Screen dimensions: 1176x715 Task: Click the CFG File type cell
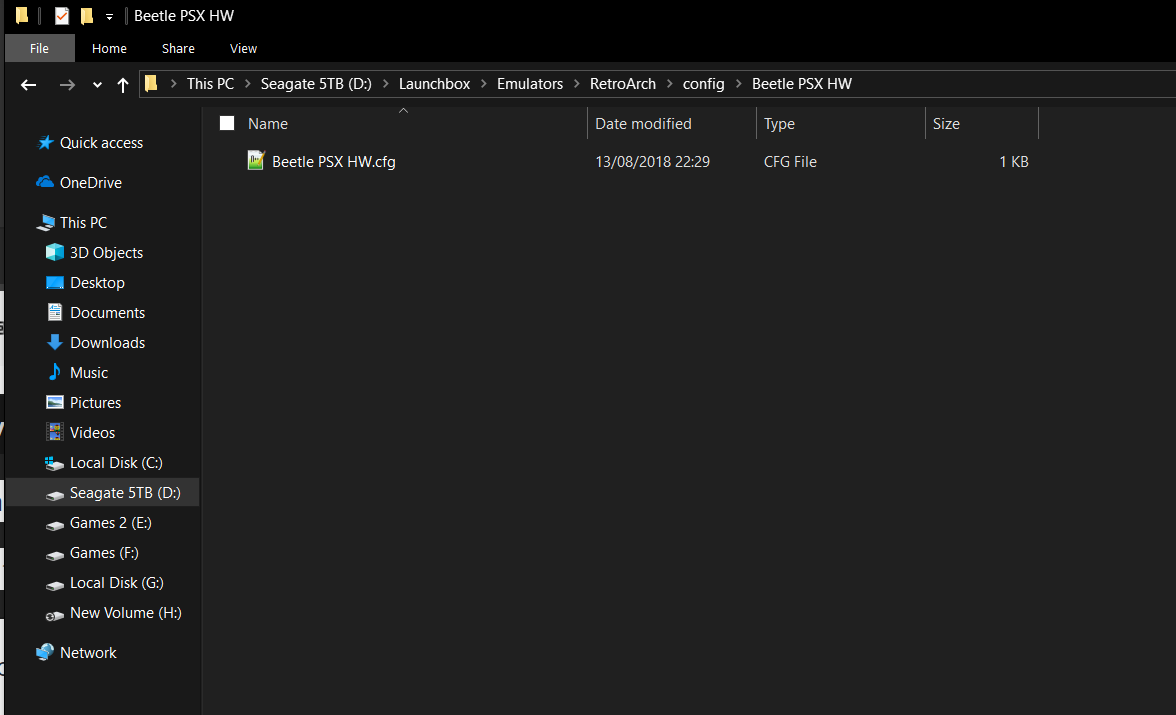[x=790, y=162]
